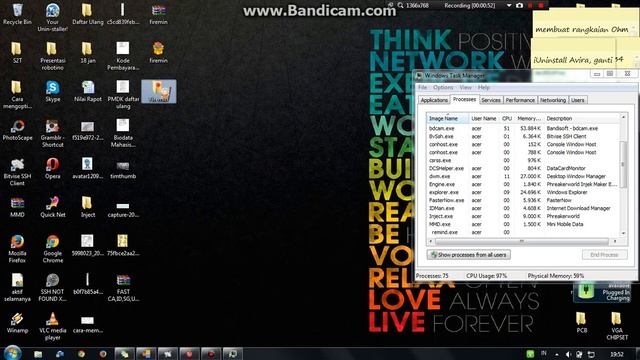Switch to the Networking tab

pos(553,100)
